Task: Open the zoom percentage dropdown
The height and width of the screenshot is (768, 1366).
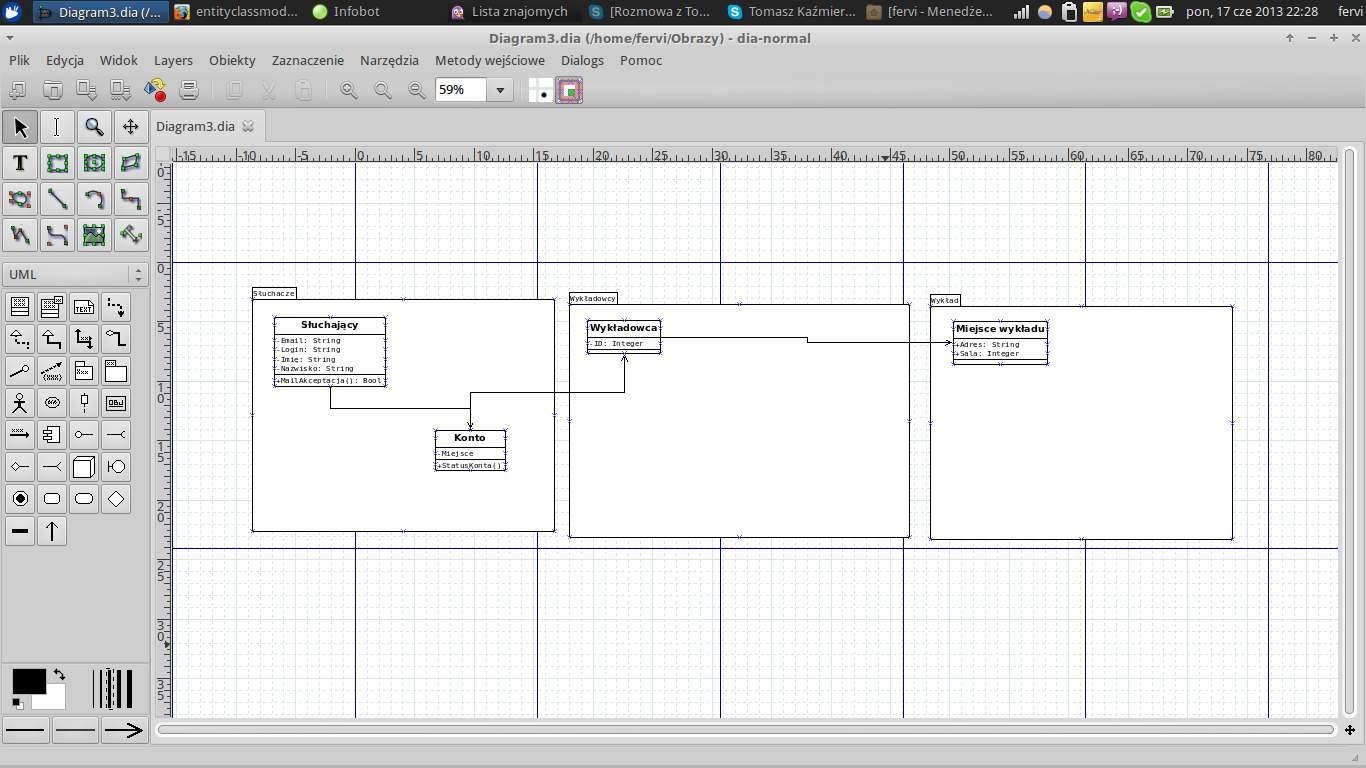Action: (500, 91)
